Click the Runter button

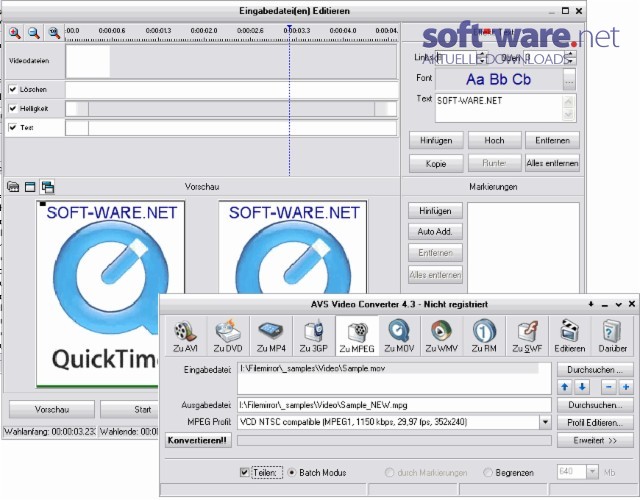[x=494, y=163]
